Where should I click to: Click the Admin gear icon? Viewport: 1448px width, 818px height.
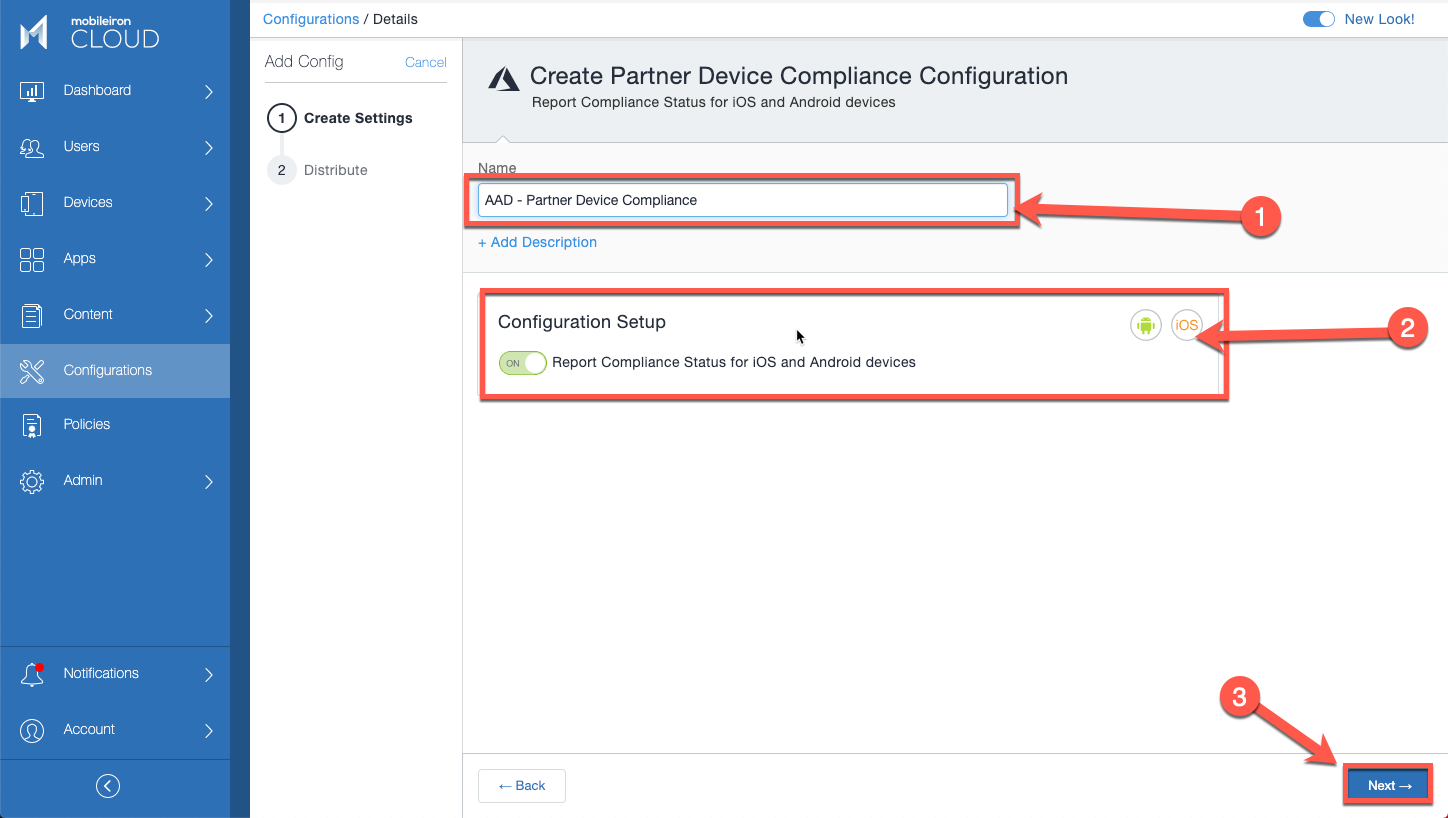(31, 480)
